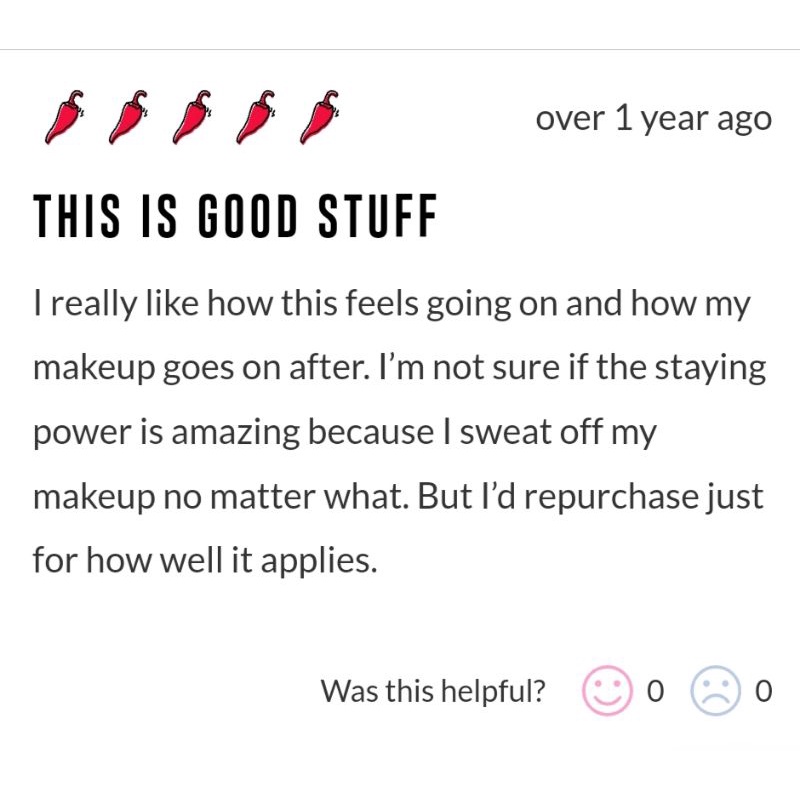Click the 'sweat off my' phrase
This screenshot has width=800, height=800.
point(558,433)
